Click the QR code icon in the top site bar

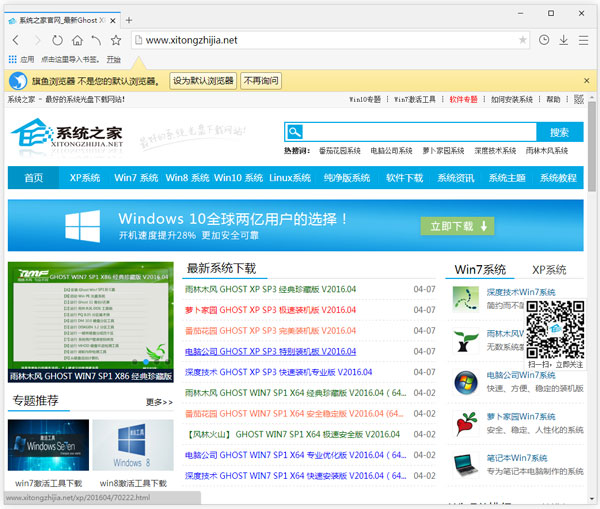(579, 99)
